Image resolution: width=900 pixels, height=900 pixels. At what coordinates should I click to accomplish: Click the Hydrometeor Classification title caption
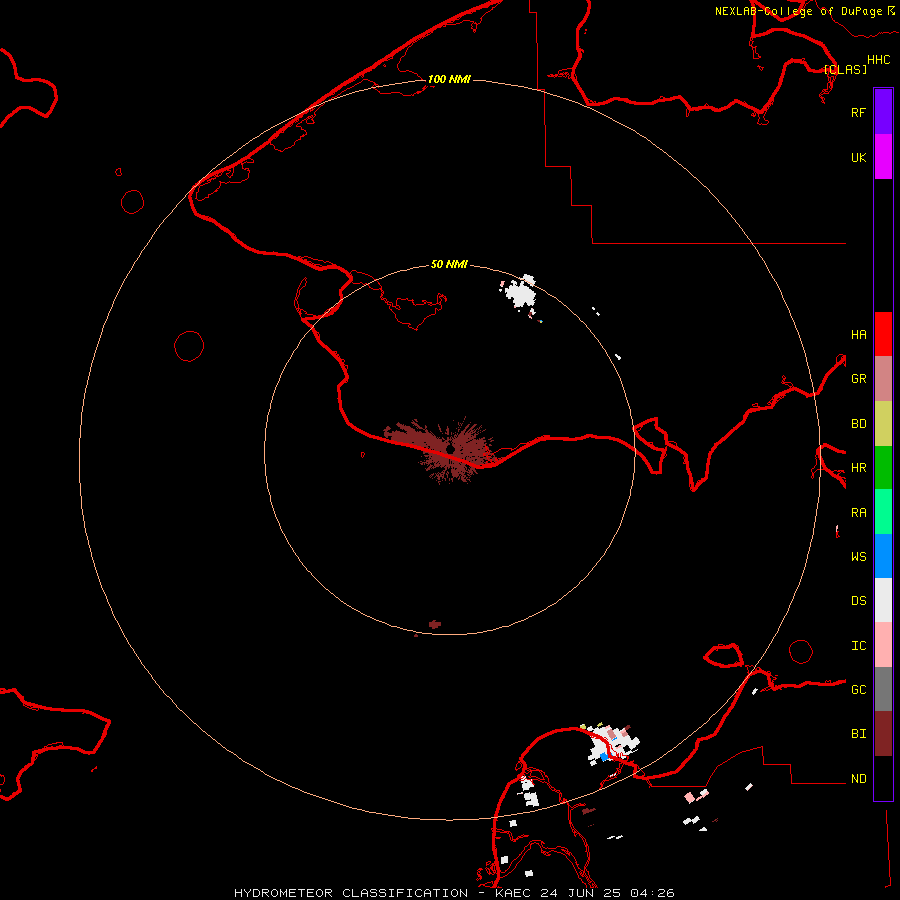click(453, 893)
